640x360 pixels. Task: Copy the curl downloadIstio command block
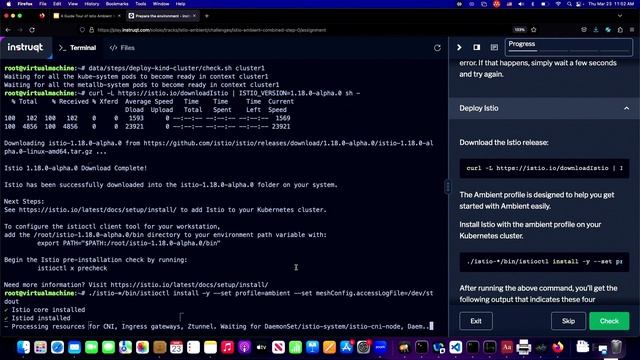(544, 168)
